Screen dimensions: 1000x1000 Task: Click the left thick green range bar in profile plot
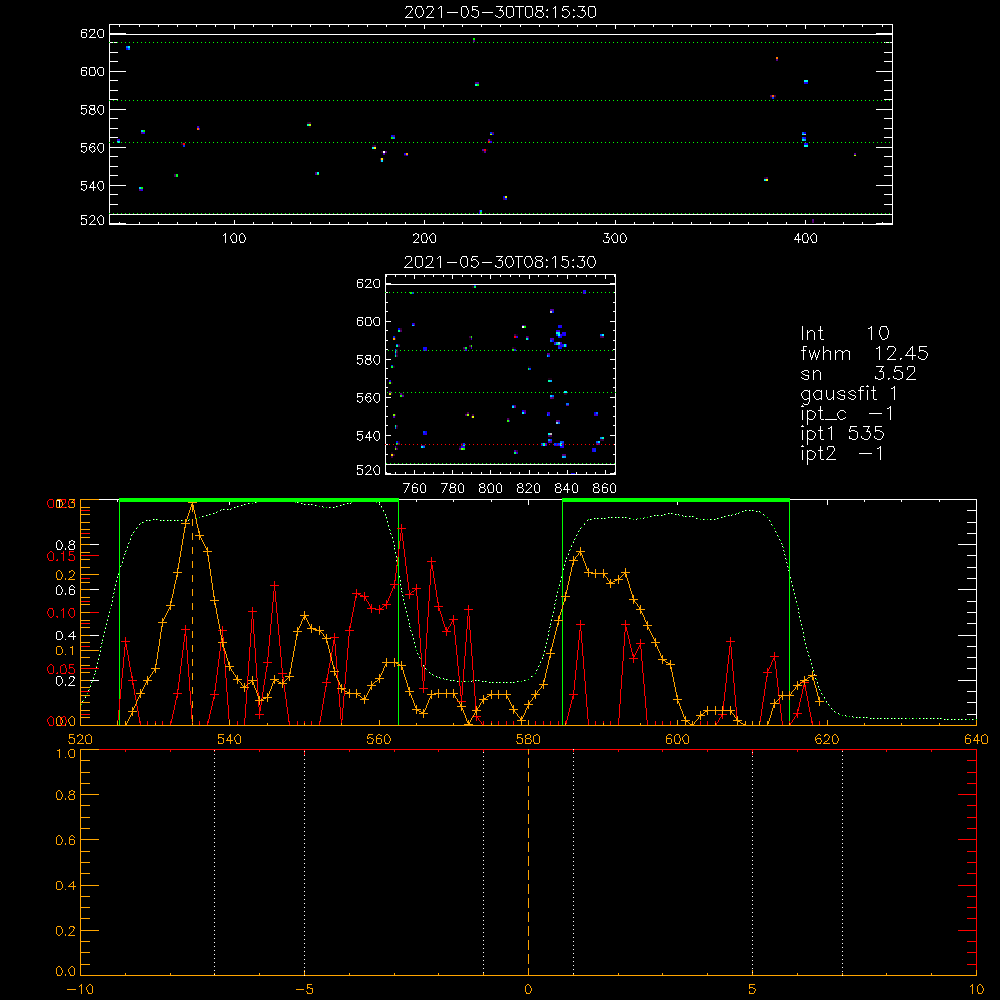tap(259, 501)
